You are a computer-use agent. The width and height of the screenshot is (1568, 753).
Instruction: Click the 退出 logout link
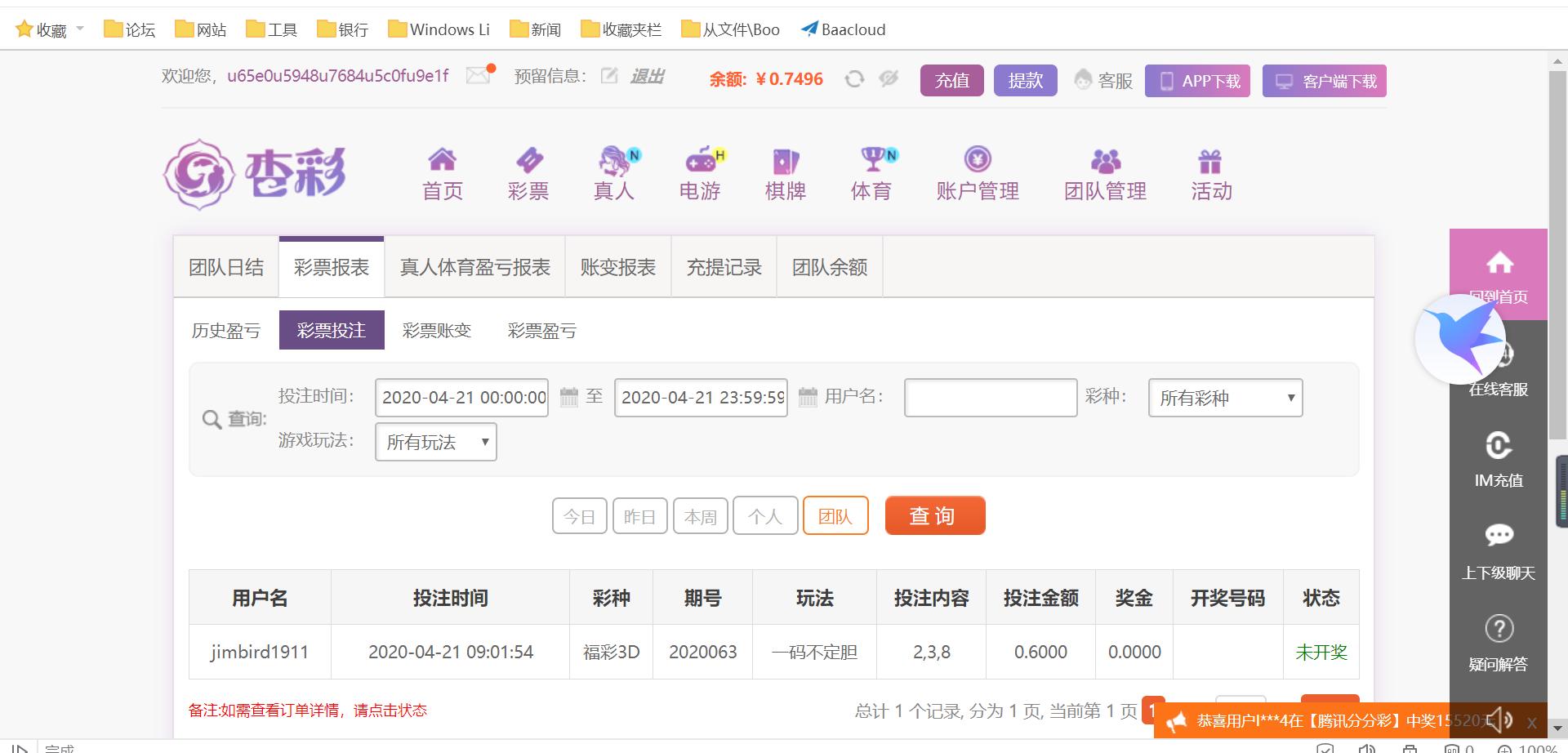646,76
